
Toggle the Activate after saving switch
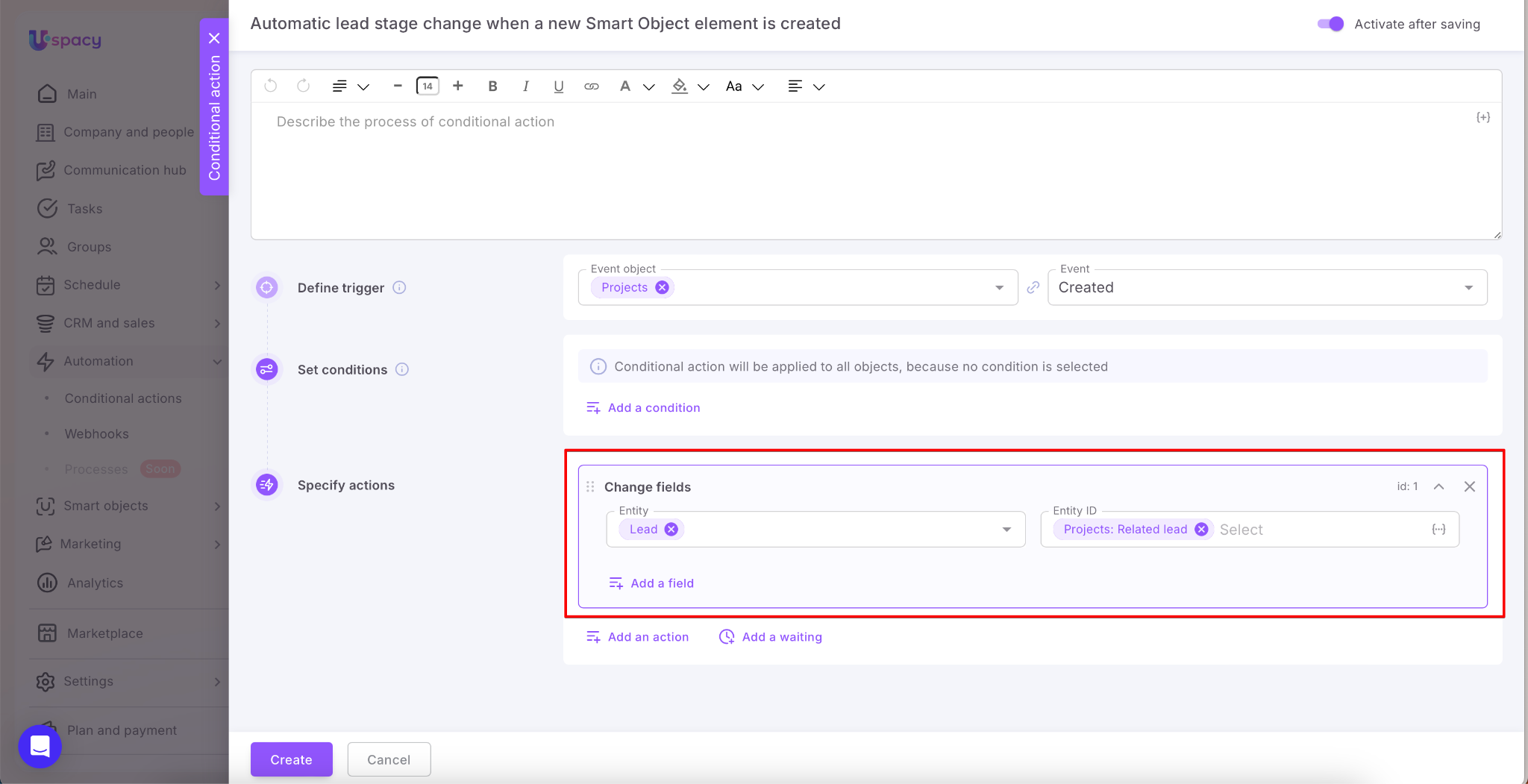point(1330,24)
